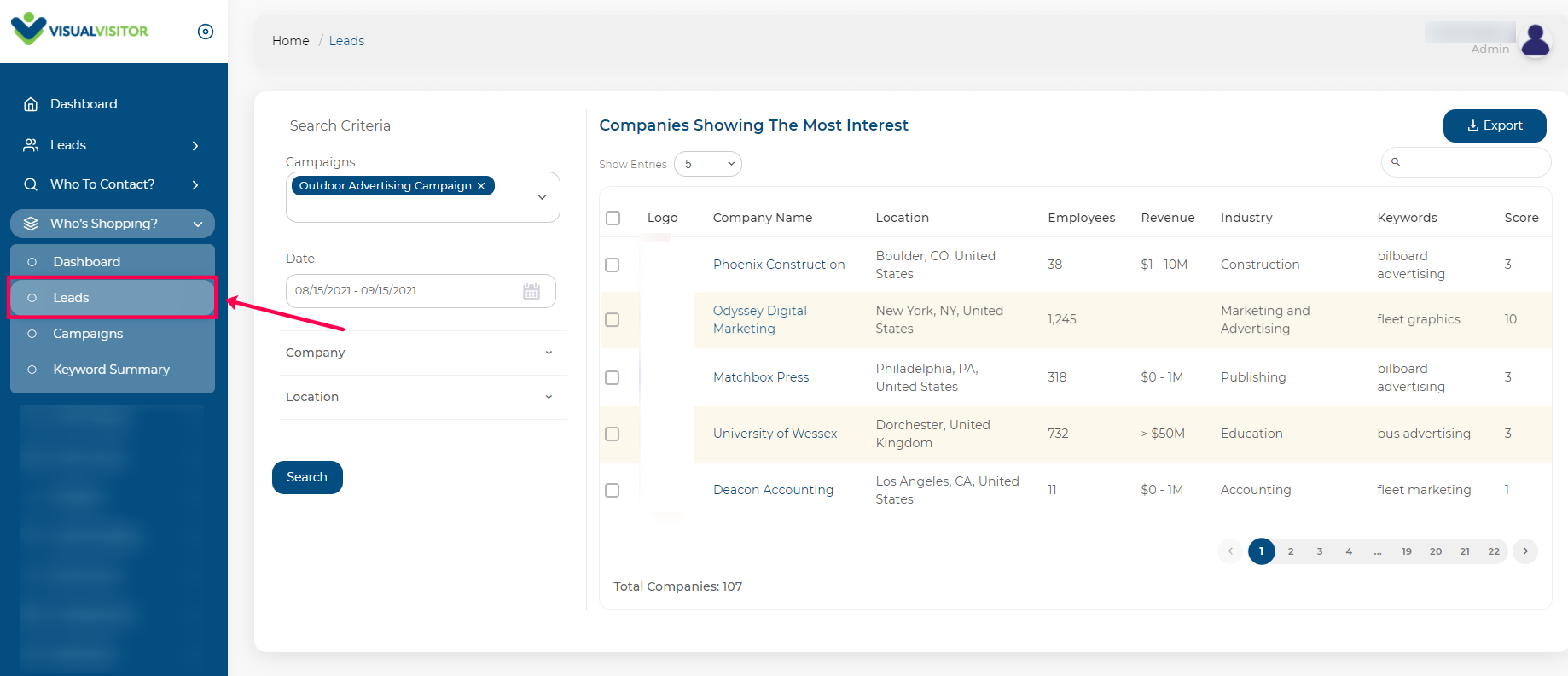Viewport: 1568px width, 676px height.
Task: Open the Campaigns dropdown arrow
Action: point(542,197)
